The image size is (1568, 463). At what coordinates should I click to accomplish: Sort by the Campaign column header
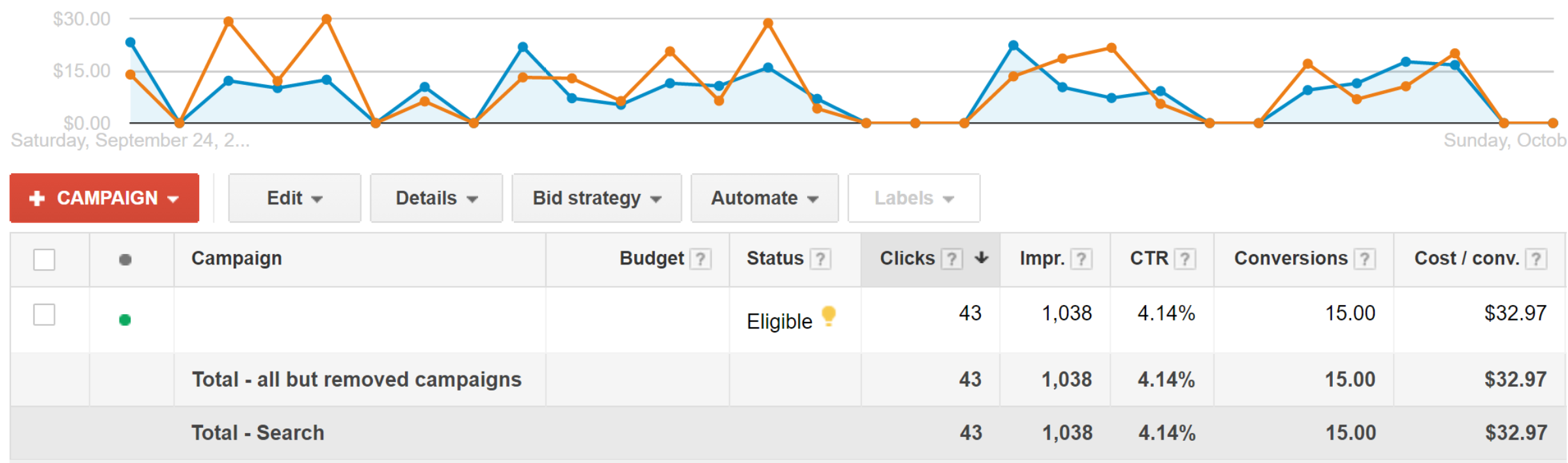click(236, 259)
